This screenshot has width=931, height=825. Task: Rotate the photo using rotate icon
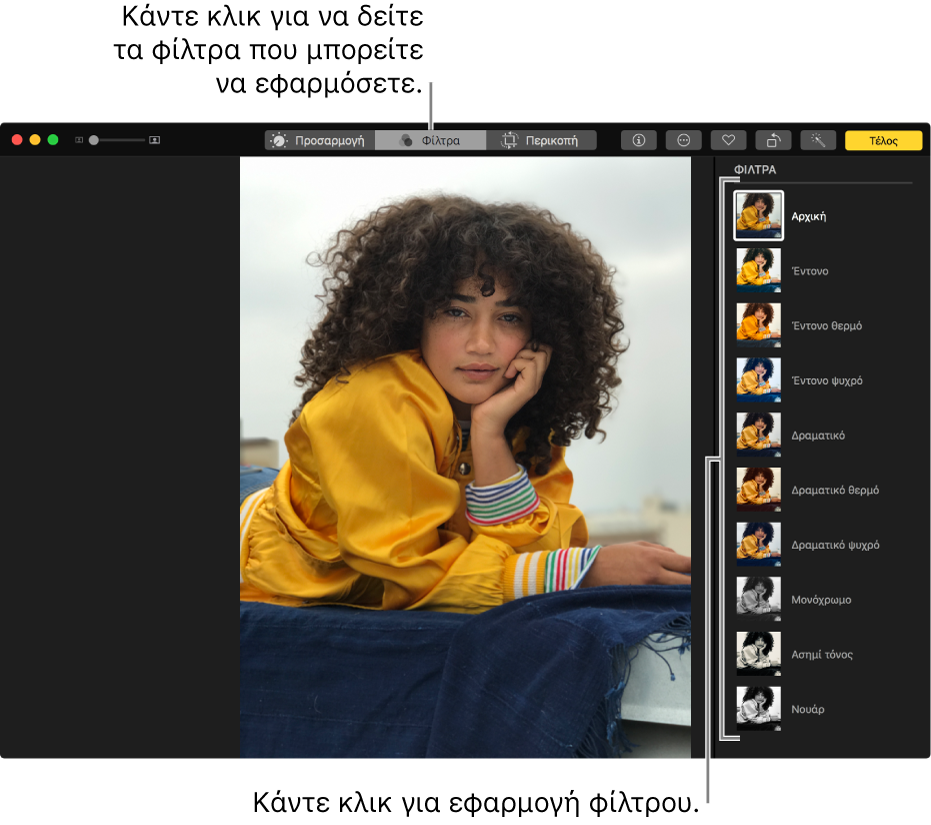pos(773,141)
